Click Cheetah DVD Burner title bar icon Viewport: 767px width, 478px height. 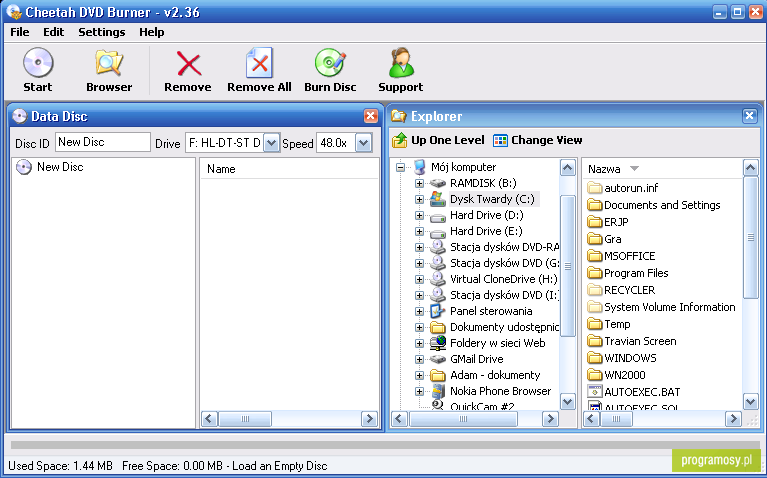point(14,12)
